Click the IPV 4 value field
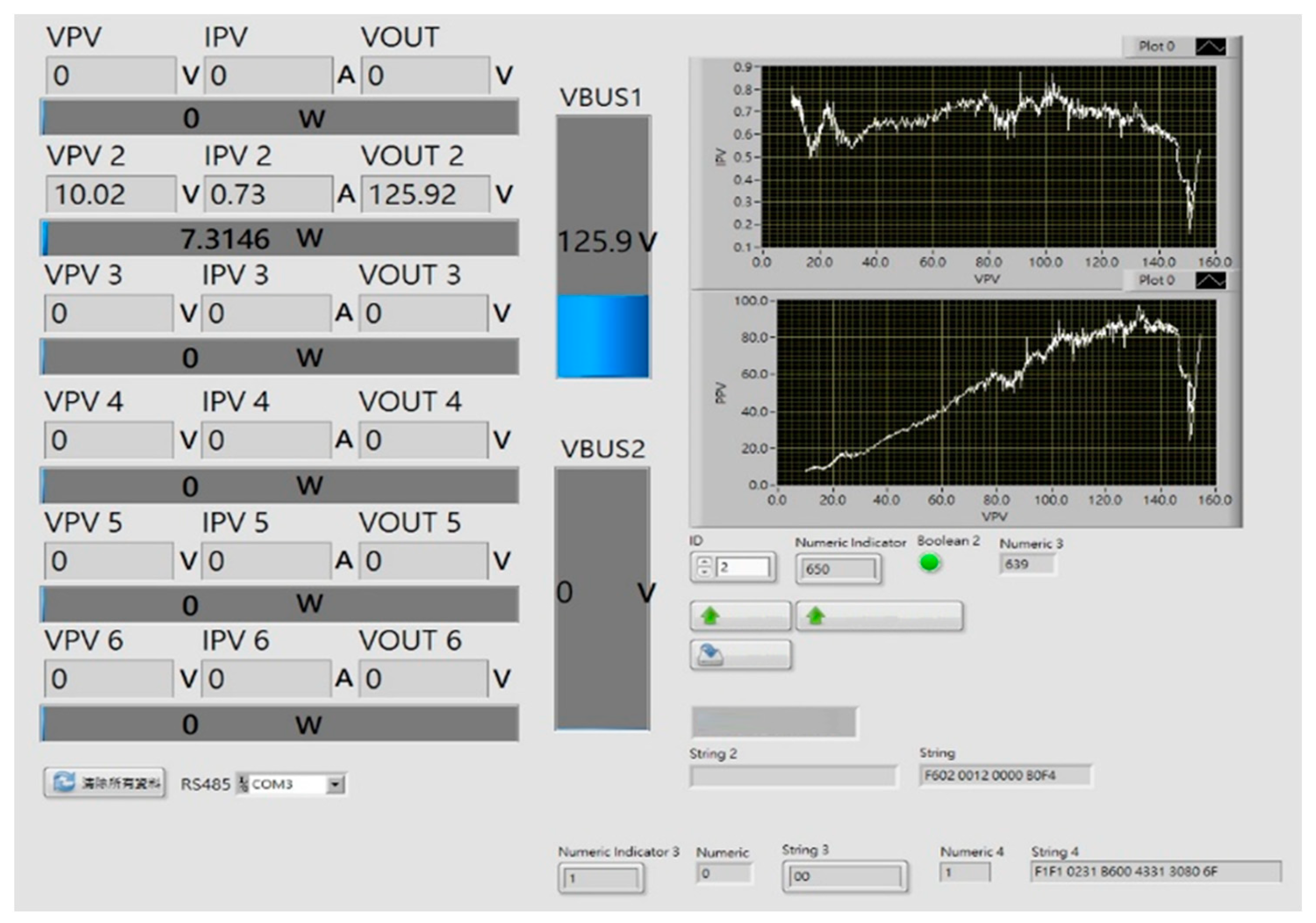Image resolution: width=1316 pixels, height=923 pixels. 266,440
